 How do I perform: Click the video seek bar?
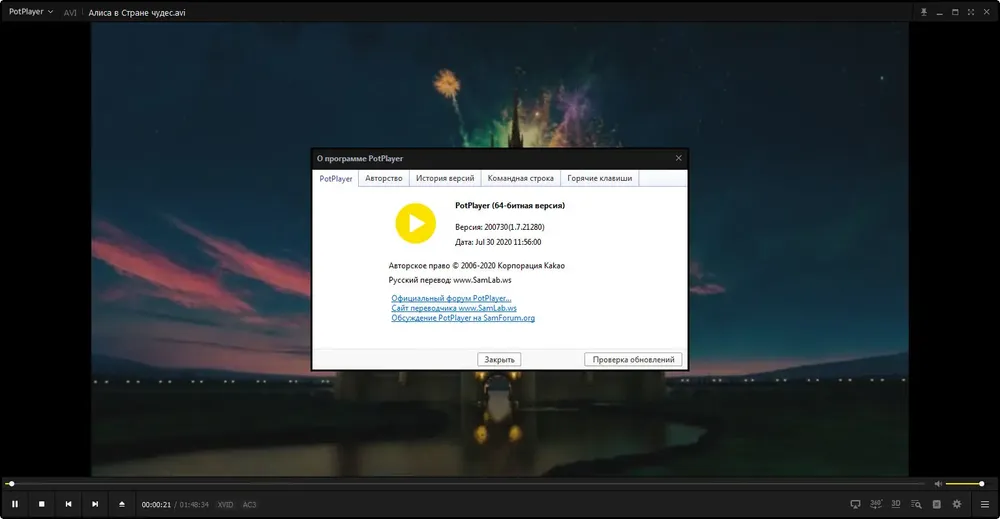pos(466,484)
